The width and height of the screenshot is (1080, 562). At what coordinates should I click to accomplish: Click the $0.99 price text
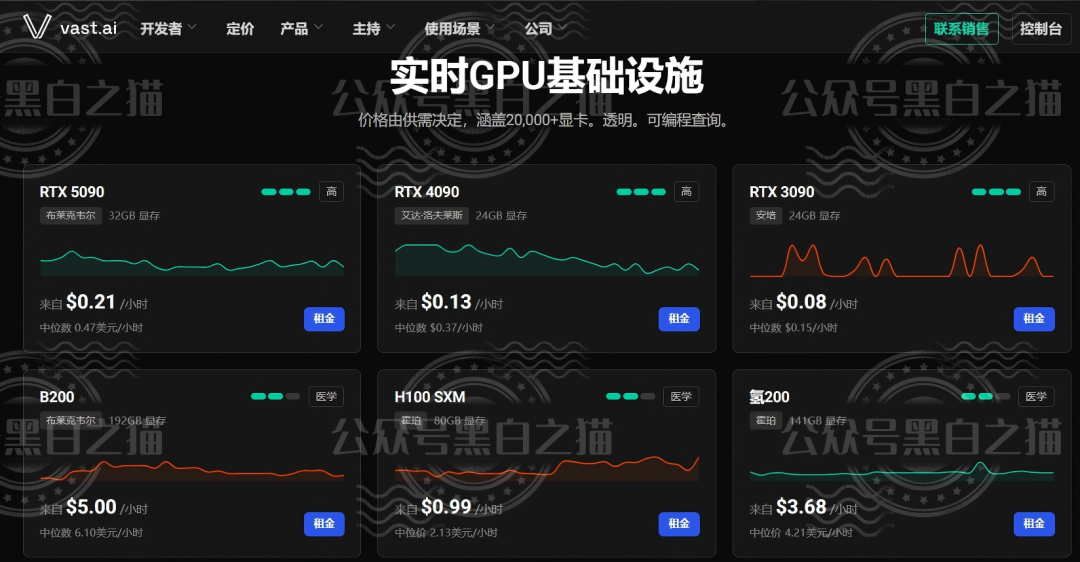click(446, 507)
